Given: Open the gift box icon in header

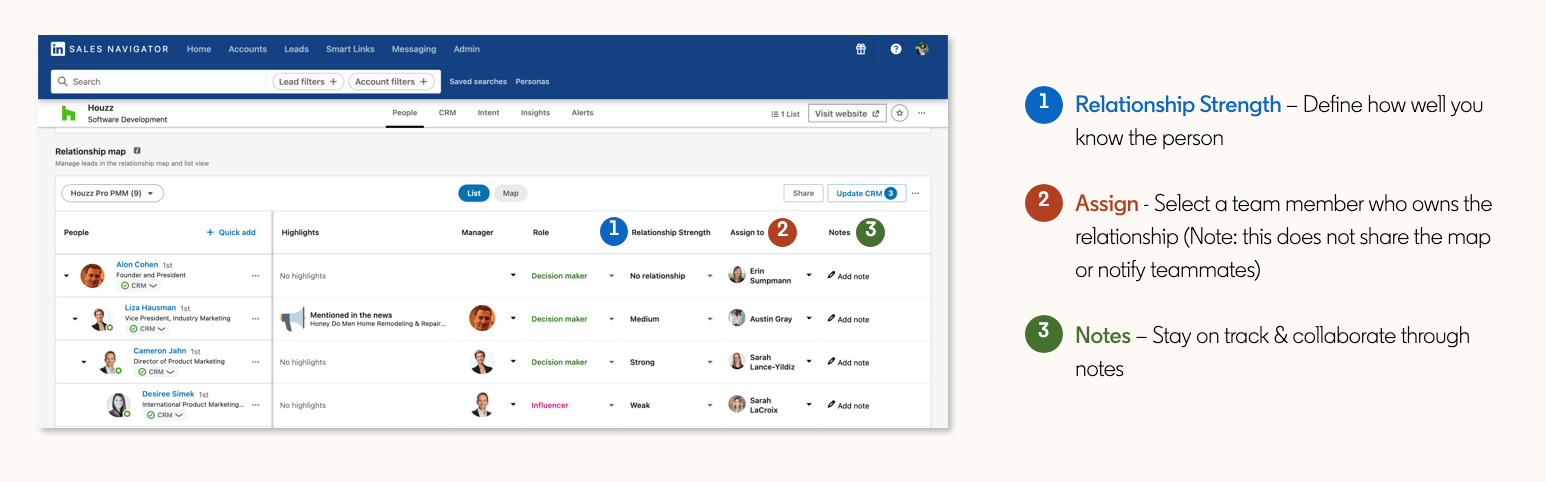Looking at the screenshot, I should pyautogui.click(x=860, y=49).
